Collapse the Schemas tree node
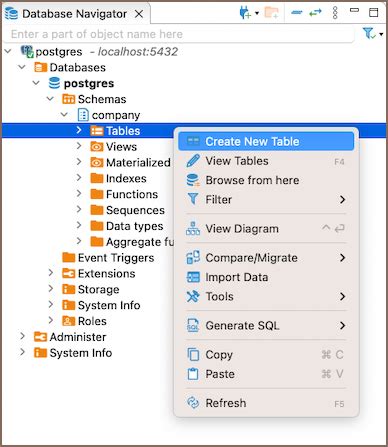Screen dimensions: 388x447 (50, 99)
